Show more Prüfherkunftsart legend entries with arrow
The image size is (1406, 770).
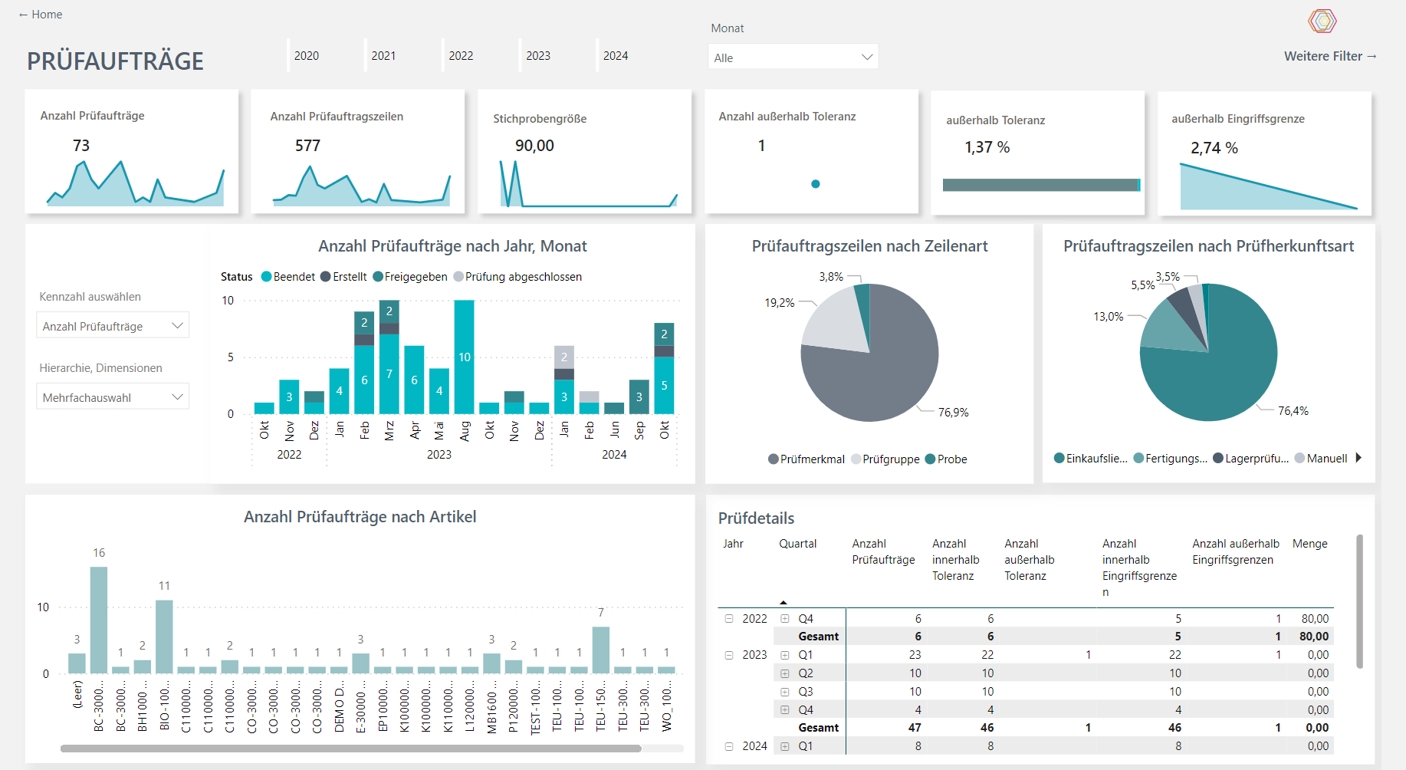click(x=1358, y=458)
